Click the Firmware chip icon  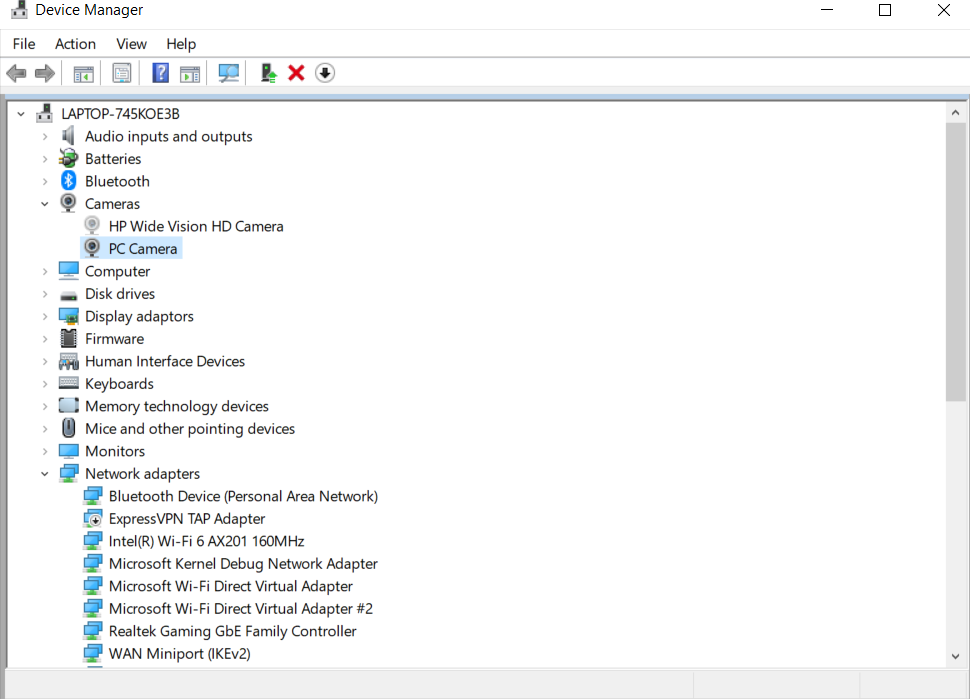68,338
